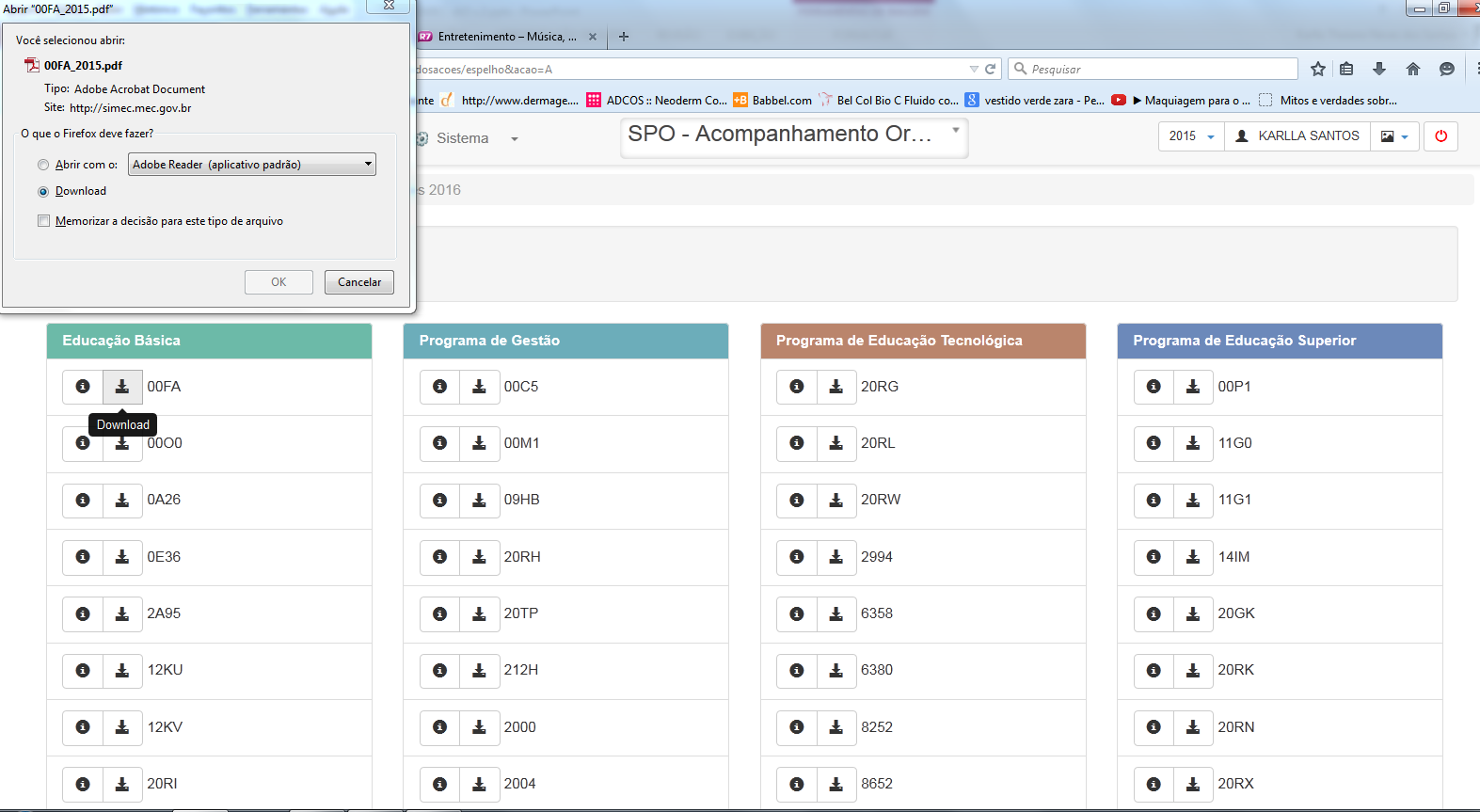
Task: Open the Maquiagem para YouTube bookmark
Action: [x=1182, y=100]
